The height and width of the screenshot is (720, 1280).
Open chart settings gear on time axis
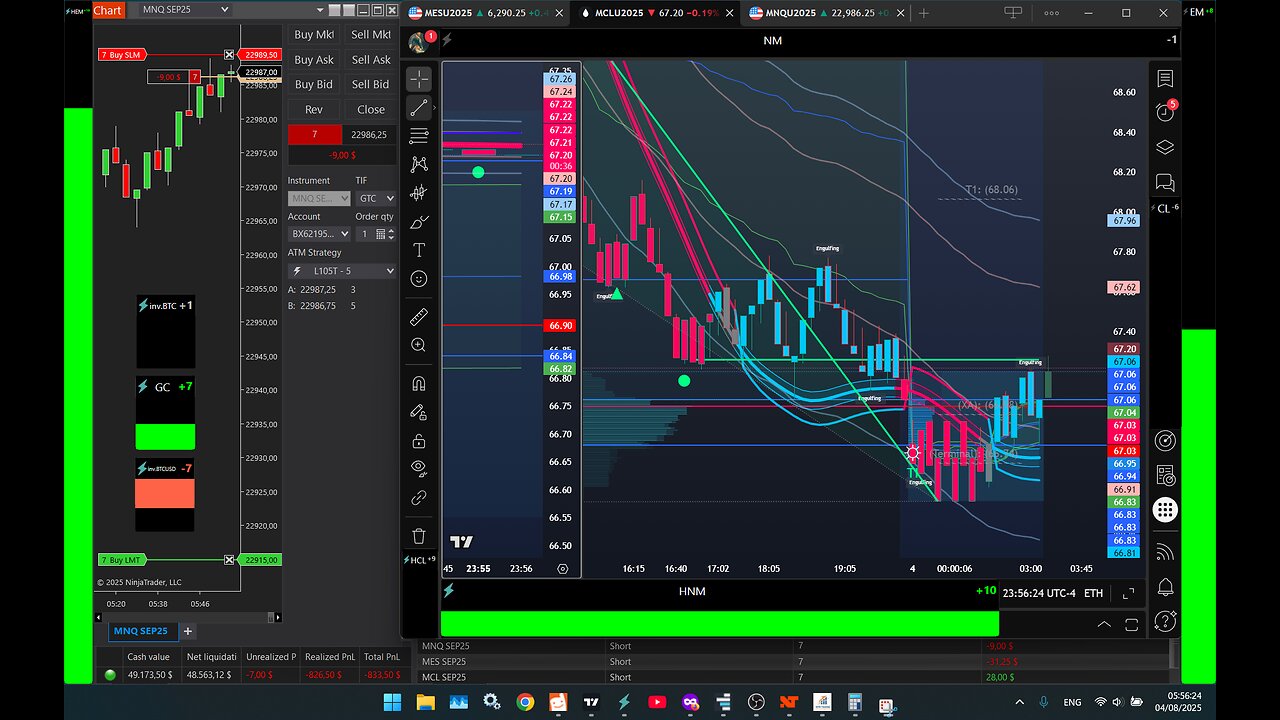(x=563, y=569)
